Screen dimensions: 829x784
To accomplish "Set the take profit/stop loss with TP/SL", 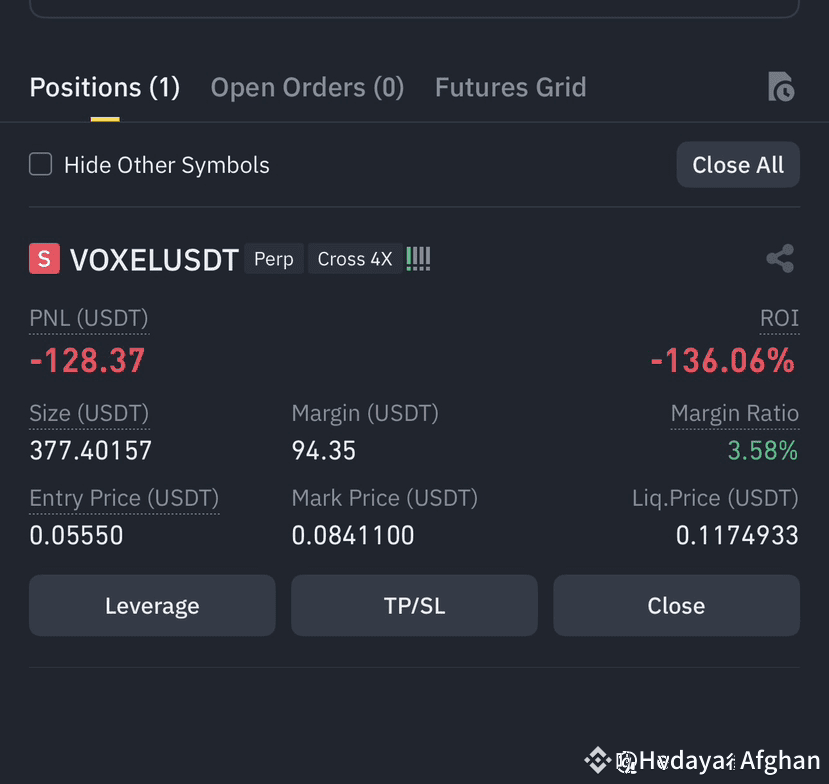I will tap(414, 605).
